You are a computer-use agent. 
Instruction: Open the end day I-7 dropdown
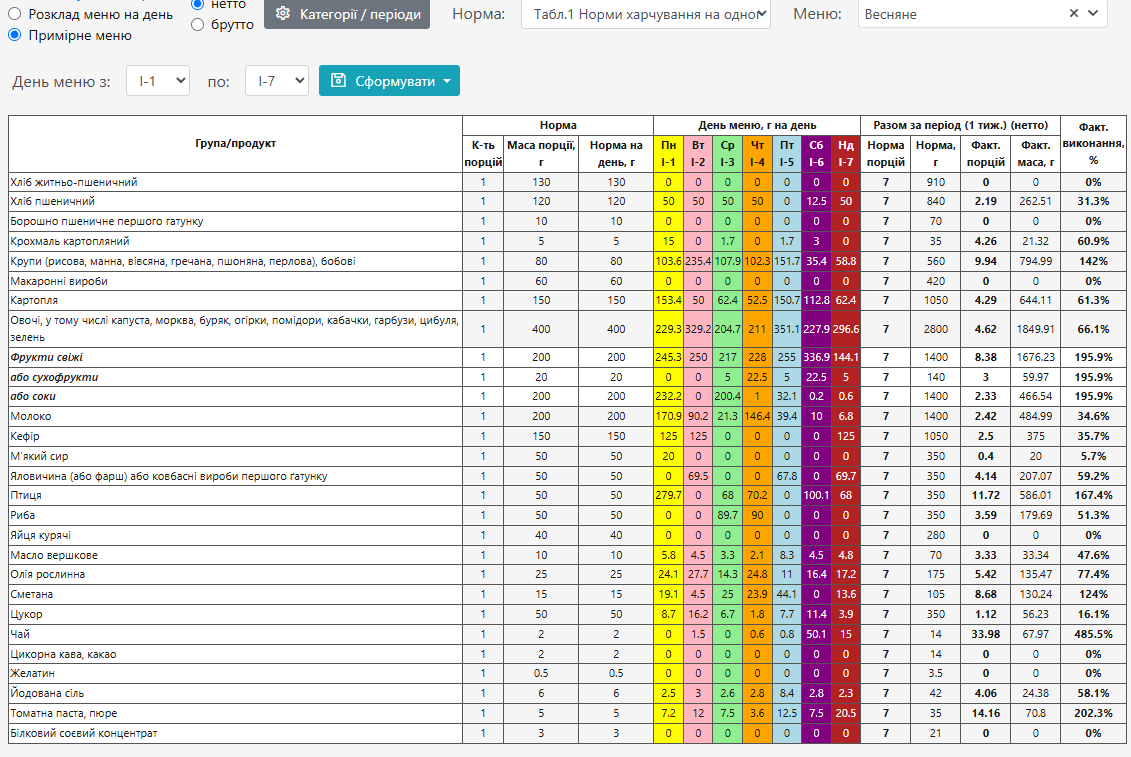tap(277, 81)
